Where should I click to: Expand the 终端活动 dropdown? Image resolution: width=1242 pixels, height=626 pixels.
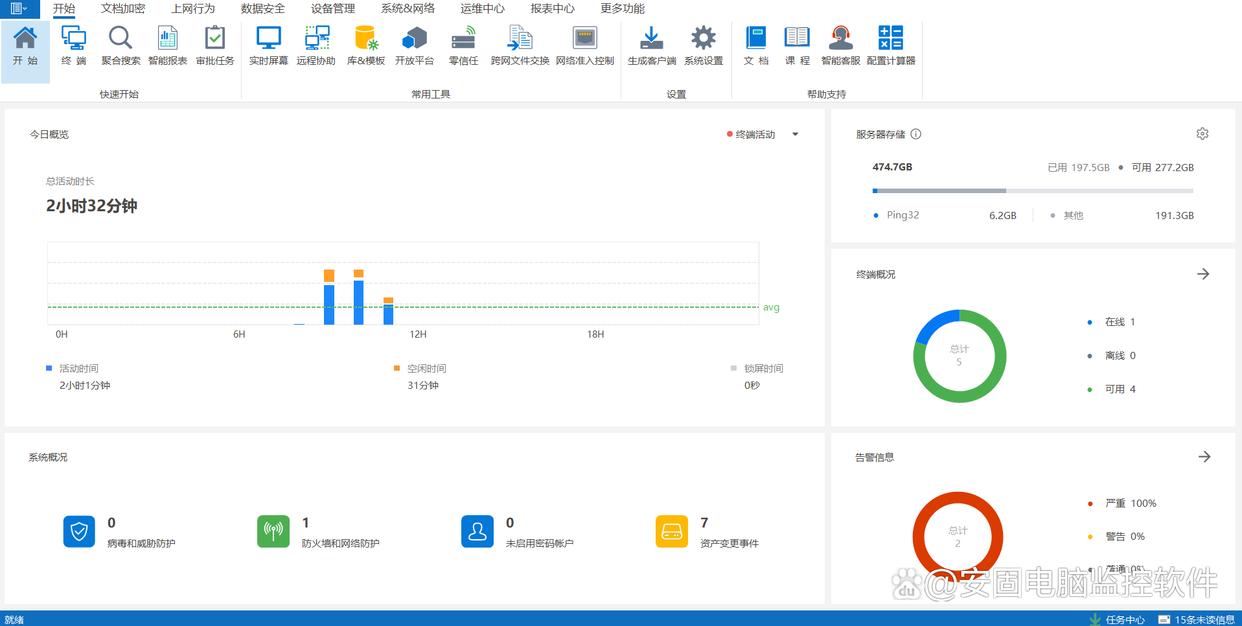pyautogui.click(x=795, y=135)
